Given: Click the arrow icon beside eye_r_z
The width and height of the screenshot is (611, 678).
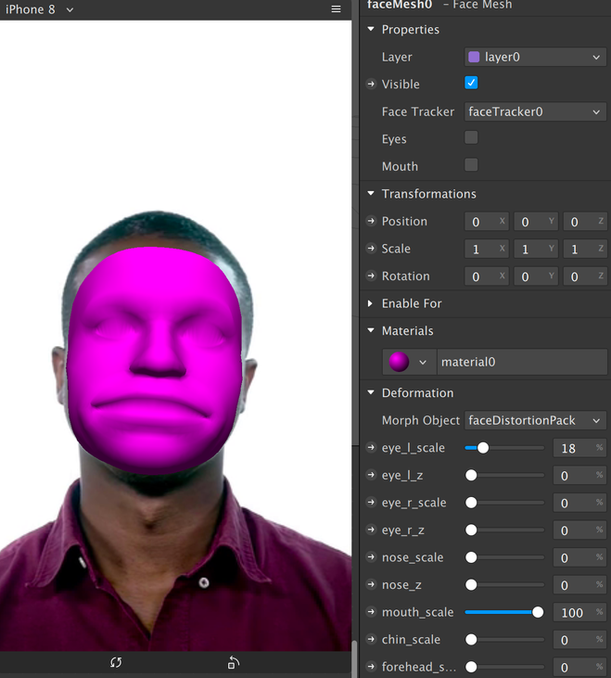Looking at the screenshot, I should pos(371,530).
